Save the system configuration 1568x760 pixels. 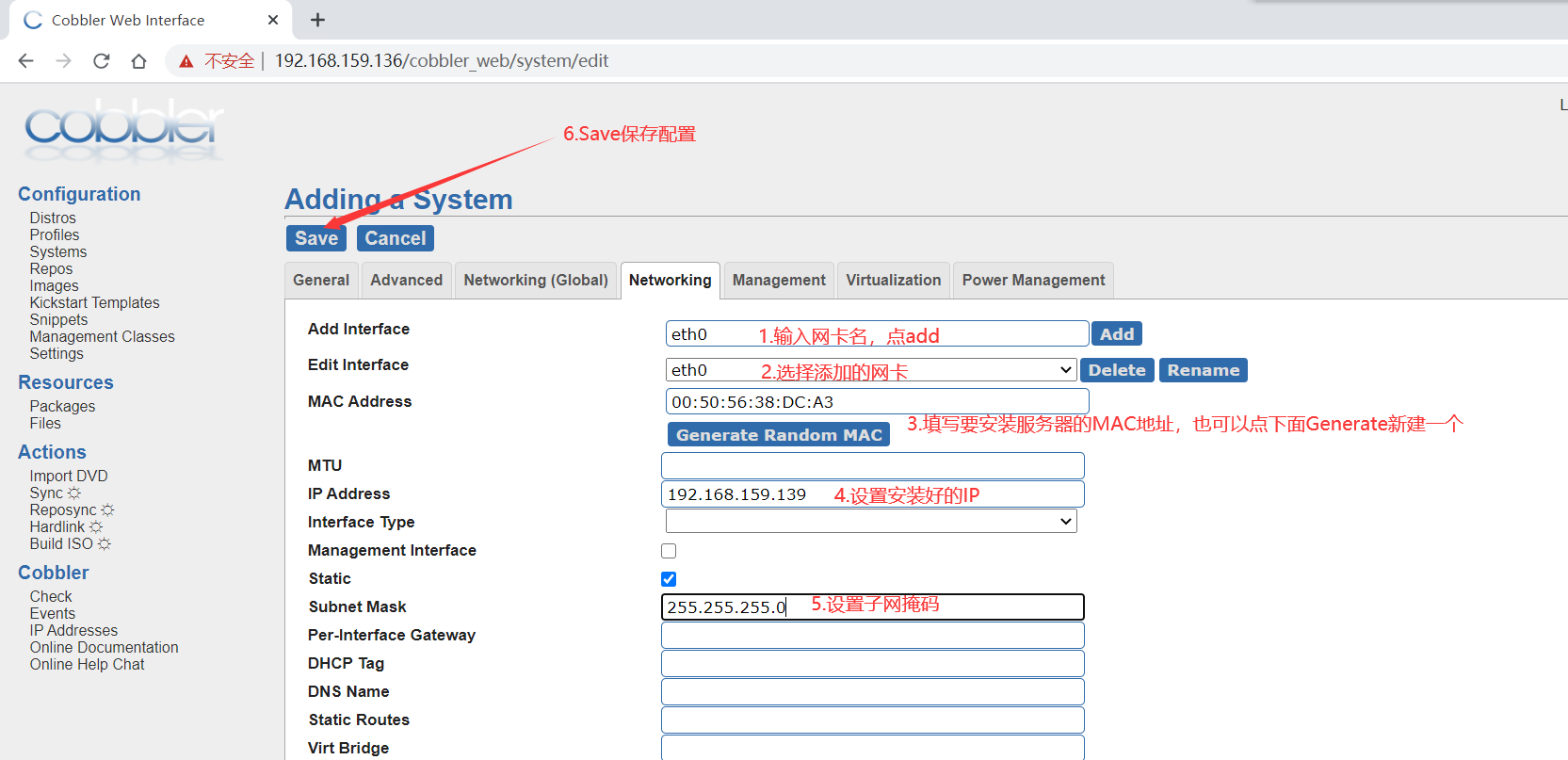[x=316, y=238]
